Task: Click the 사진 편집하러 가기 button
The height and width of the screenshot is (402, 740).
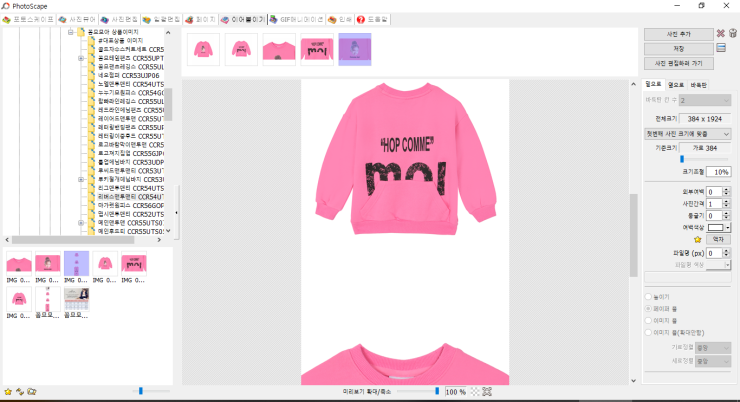Action: tap(678, 63)
